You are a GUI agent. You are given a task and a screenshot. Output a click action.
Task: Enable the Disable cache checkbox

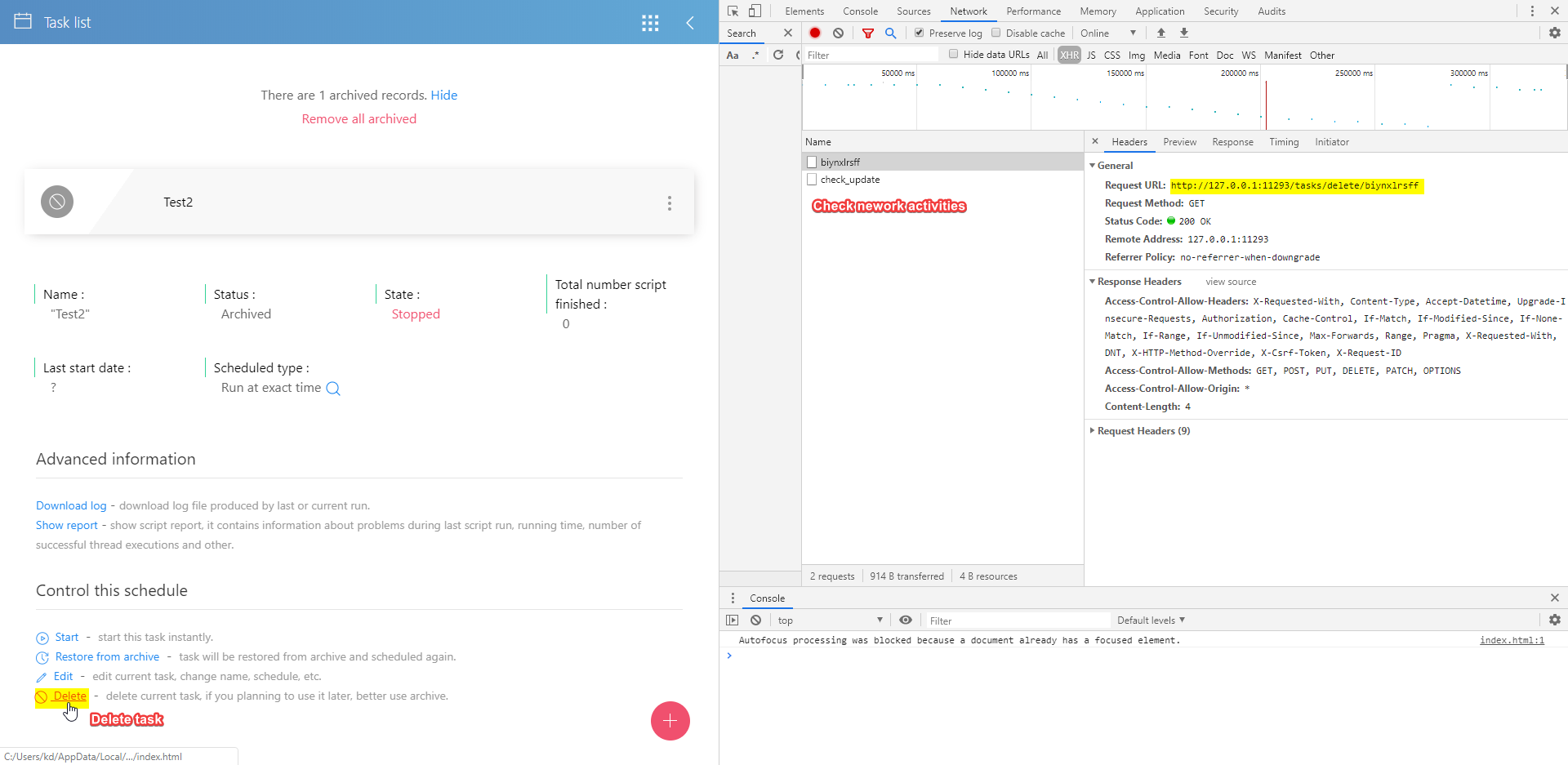(x=996, y=33)
